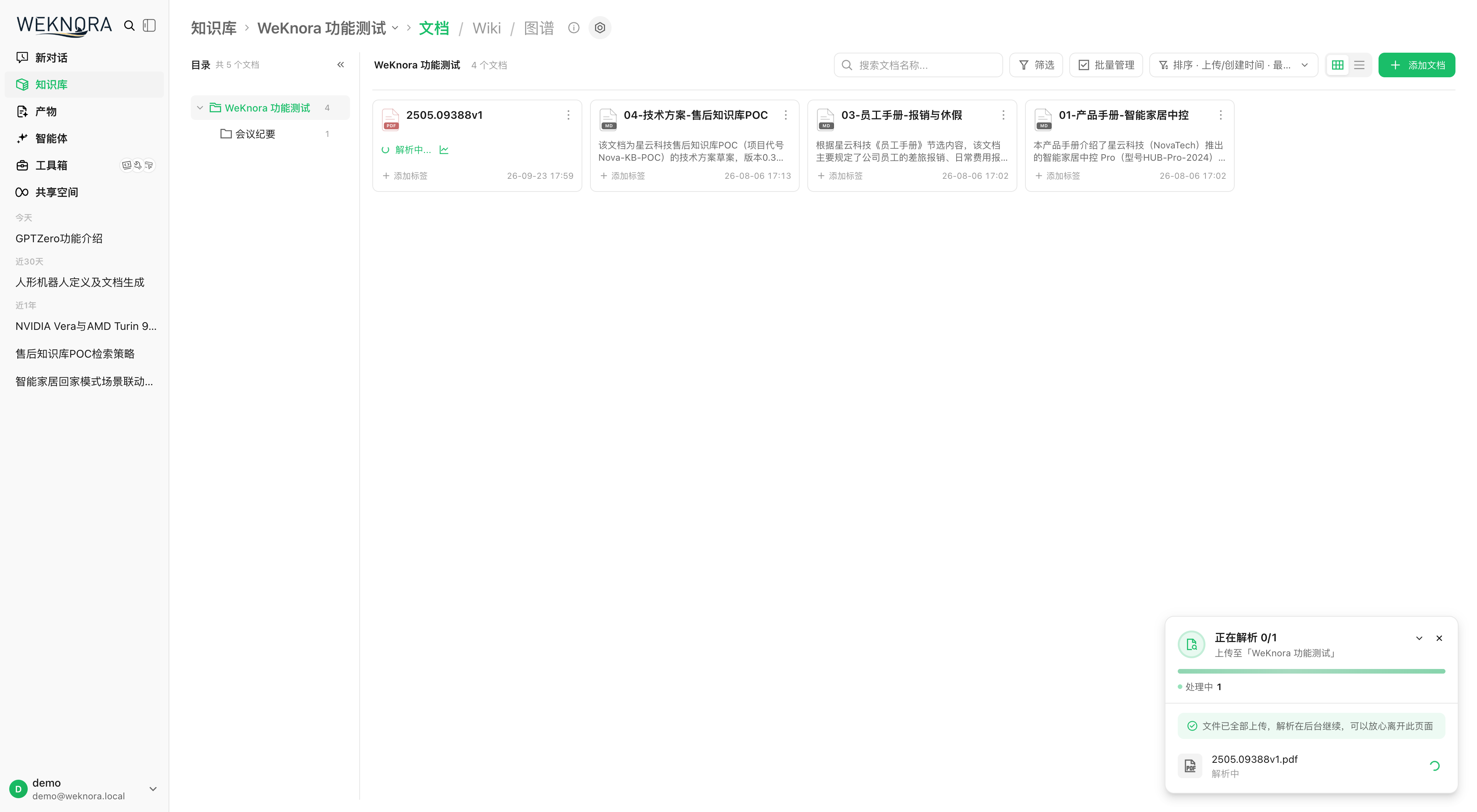The height and width of the screenshot is (812, 1477).
Task: Click the parsing upload progress bar
Action: pos(1311,671)
